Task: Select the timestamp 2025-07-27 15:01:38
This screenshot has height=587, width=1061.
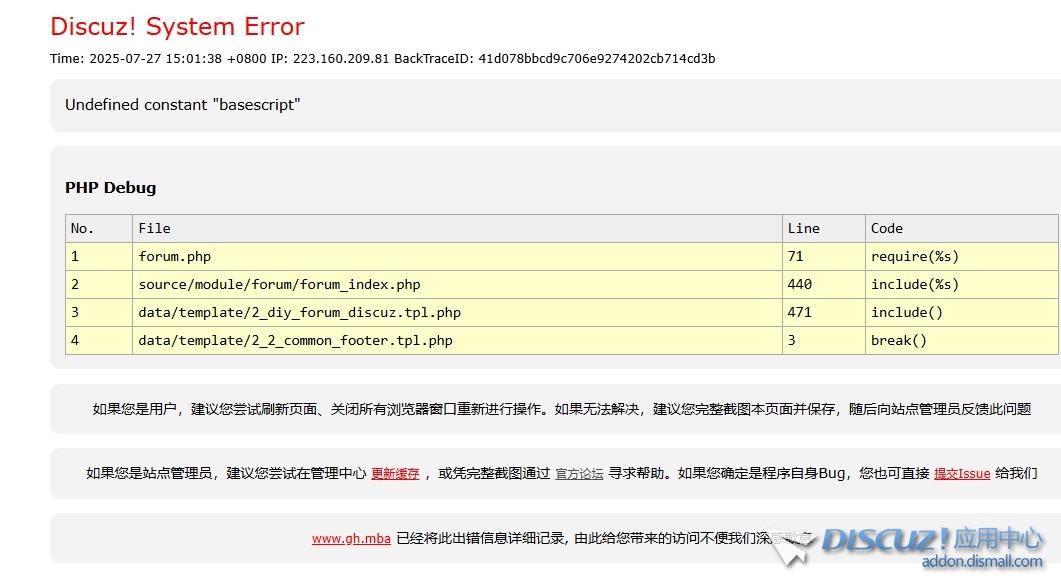Action: coord(156,59)
